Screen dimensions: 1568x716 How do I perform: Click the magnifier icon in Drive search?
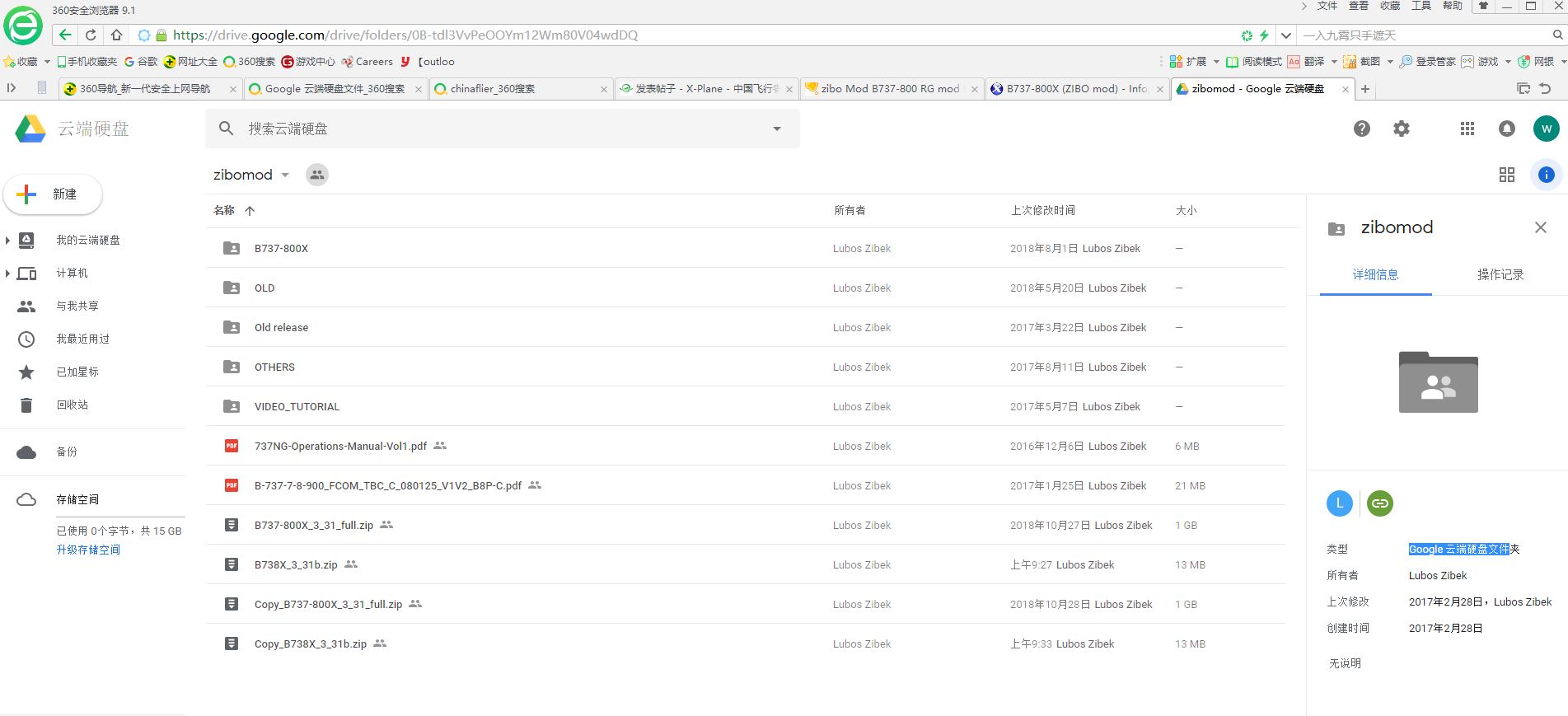227,129
